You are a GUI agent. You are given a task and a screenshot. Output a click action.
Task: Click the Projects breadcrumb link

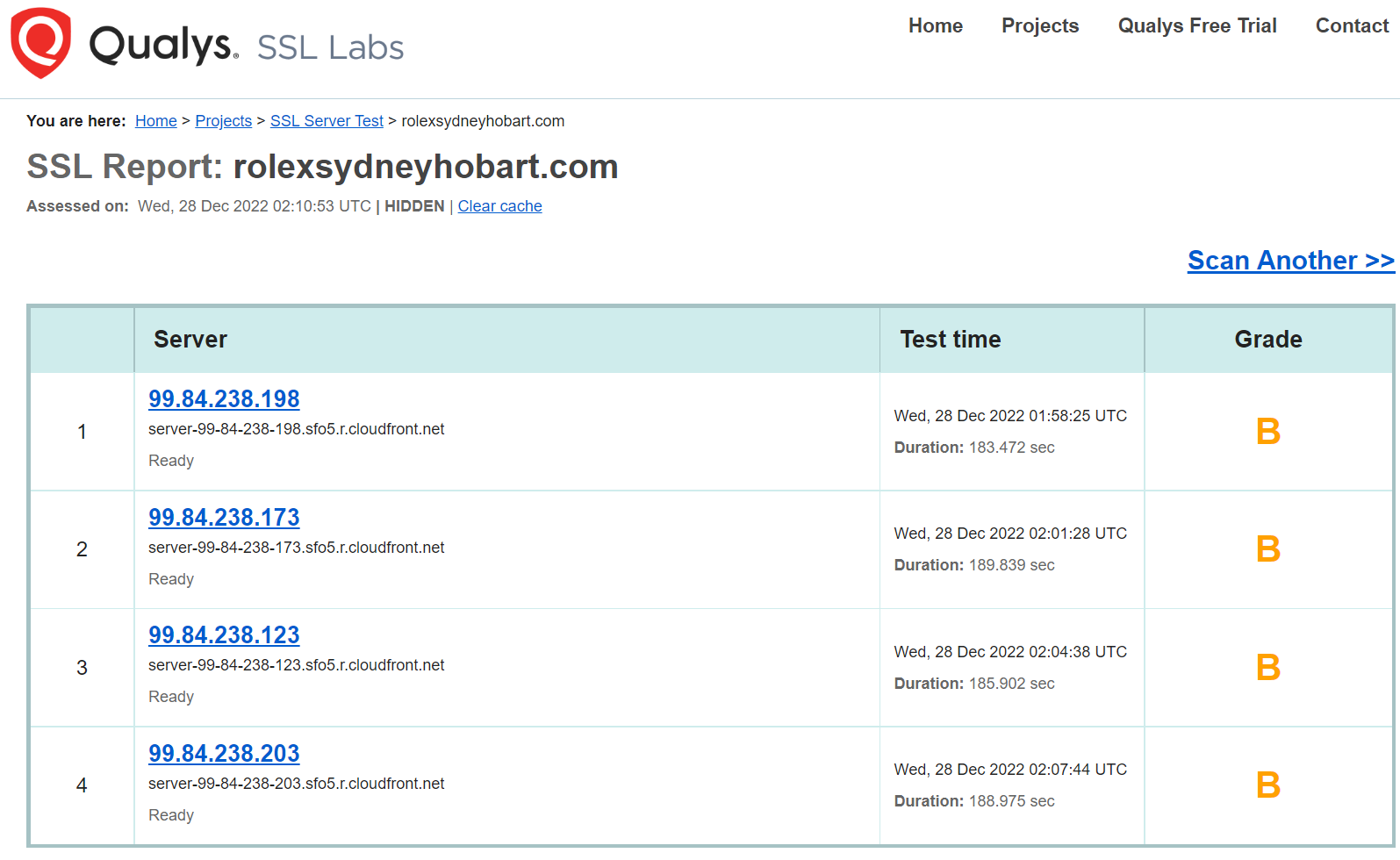pos(223,121)
